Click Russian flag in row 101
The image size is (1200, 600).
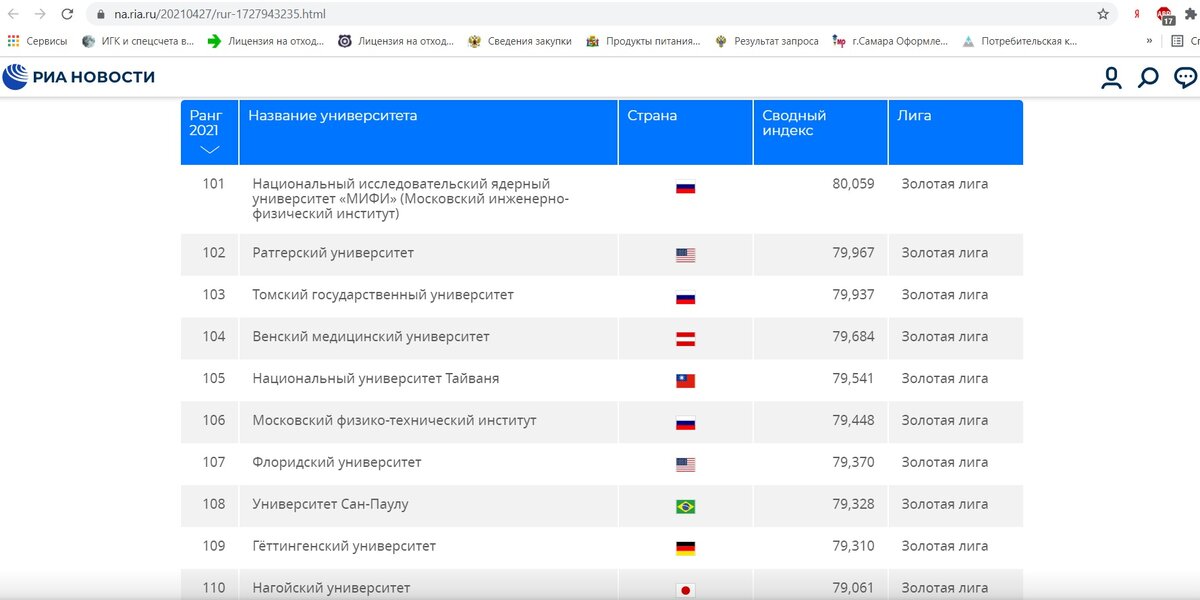[685, 187]
